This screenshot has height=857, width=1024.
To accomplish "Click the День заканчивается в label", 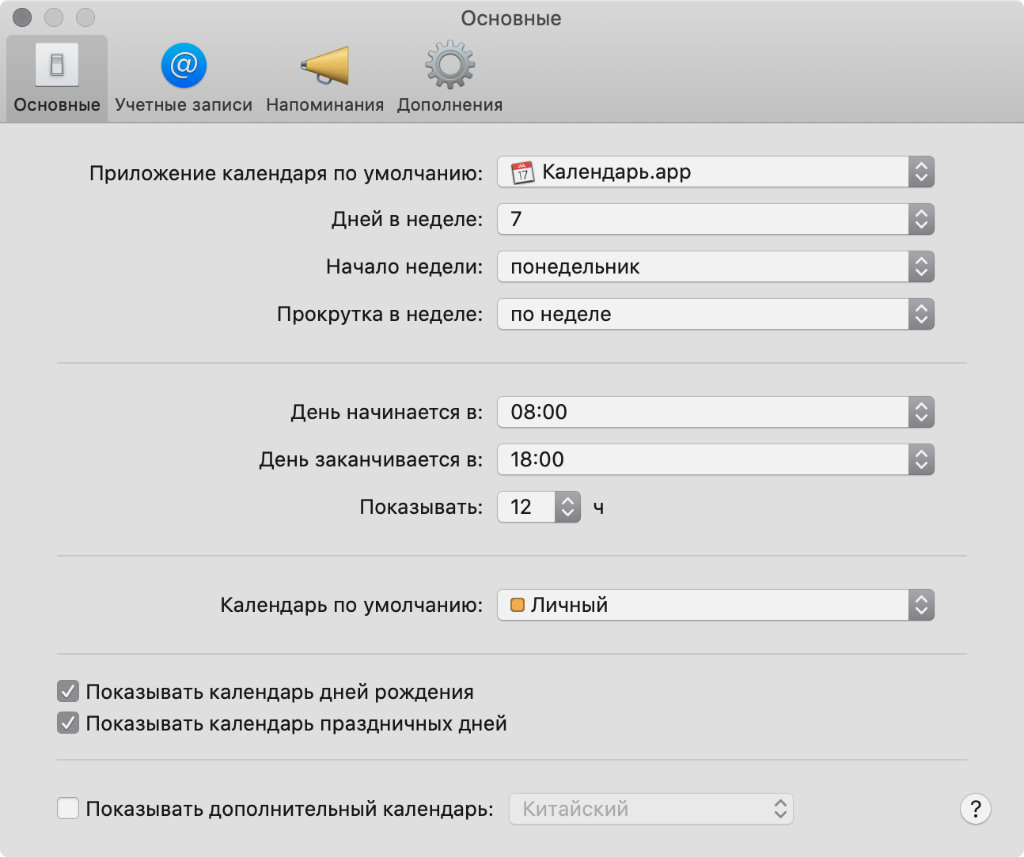I will 371,460.
